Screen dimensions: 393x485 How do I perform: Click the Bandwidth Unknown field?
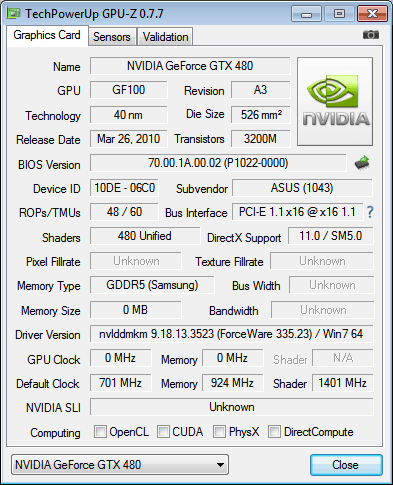tap(323, 310)
